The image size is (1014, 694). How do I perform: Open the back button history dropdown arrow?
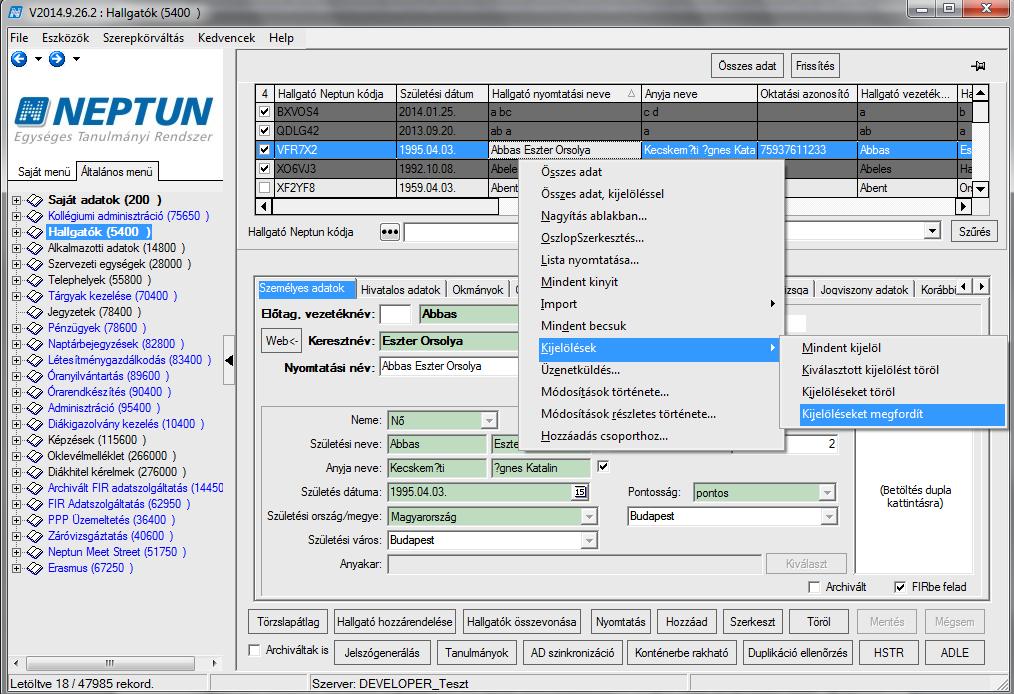pyautogui.click(x=38, y=59)
